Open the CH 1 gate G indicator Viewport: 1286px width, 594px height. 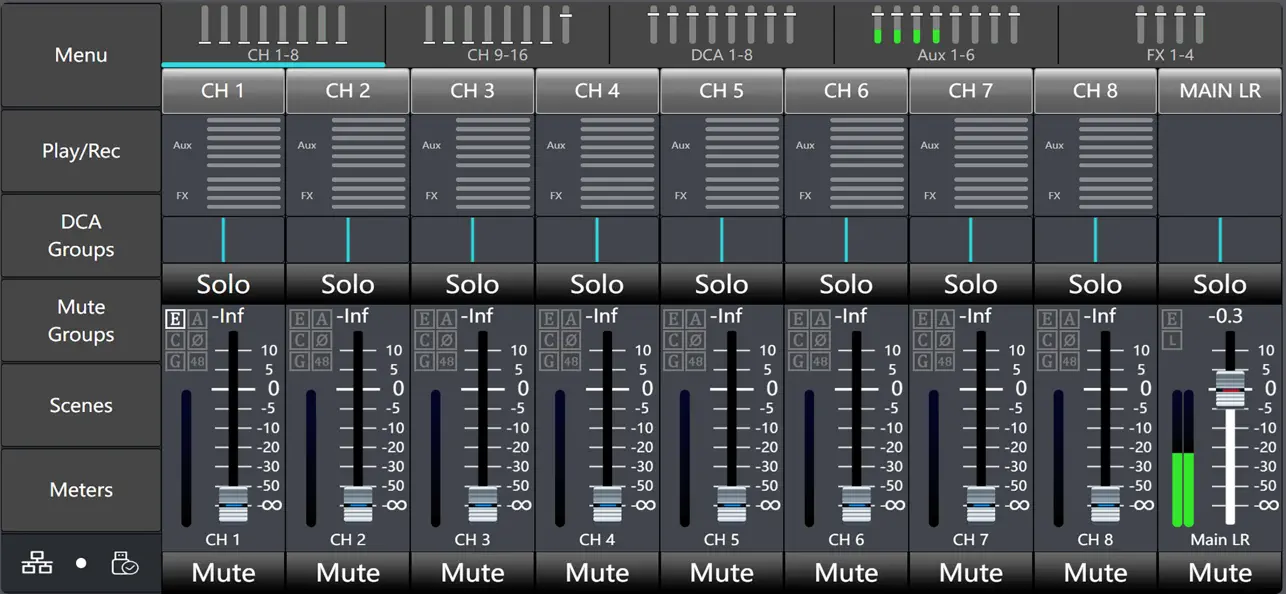174,360
